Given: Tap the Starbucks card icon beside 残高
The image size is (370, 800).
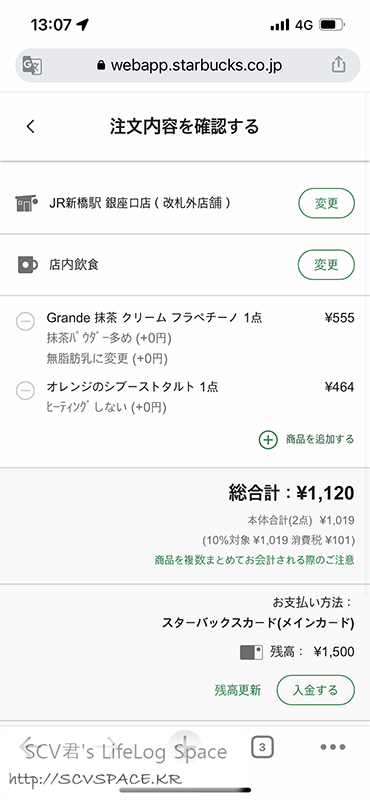Looking at the screenshot, I should (251, 652).
